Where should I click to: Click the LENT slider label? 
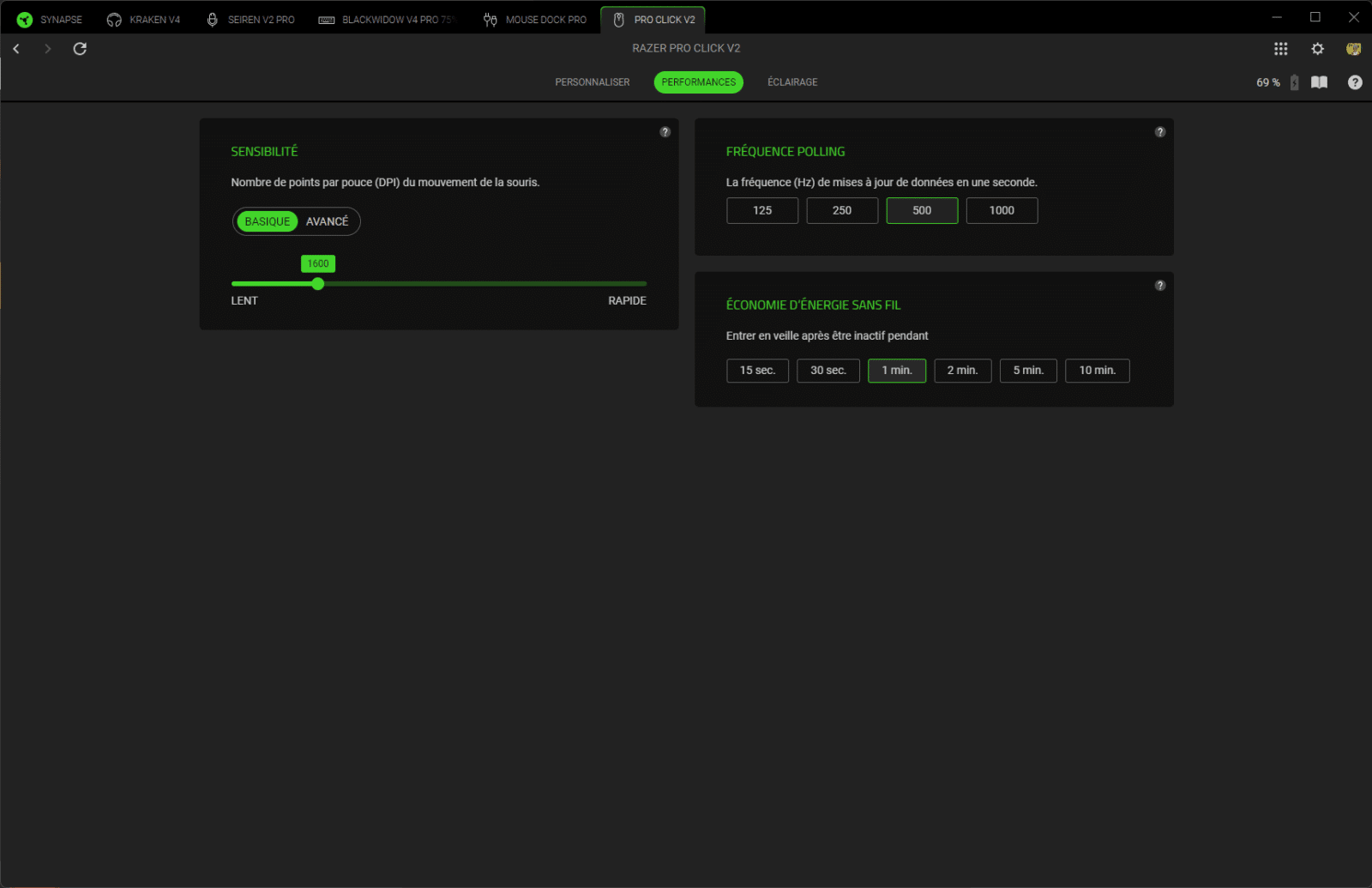[x=244, y=301]
